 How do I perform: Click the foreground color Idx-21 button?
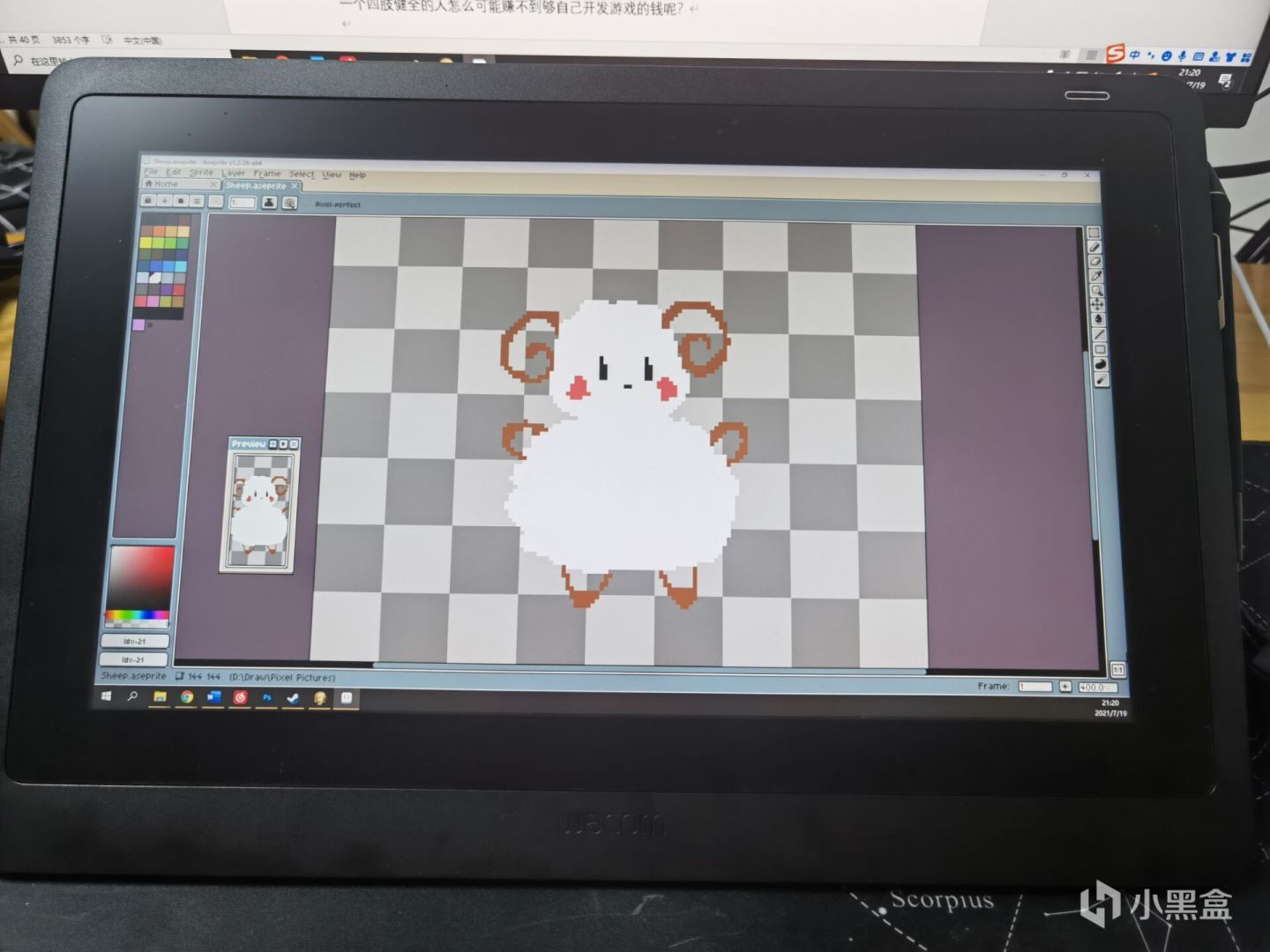click(x=134, y=642)
